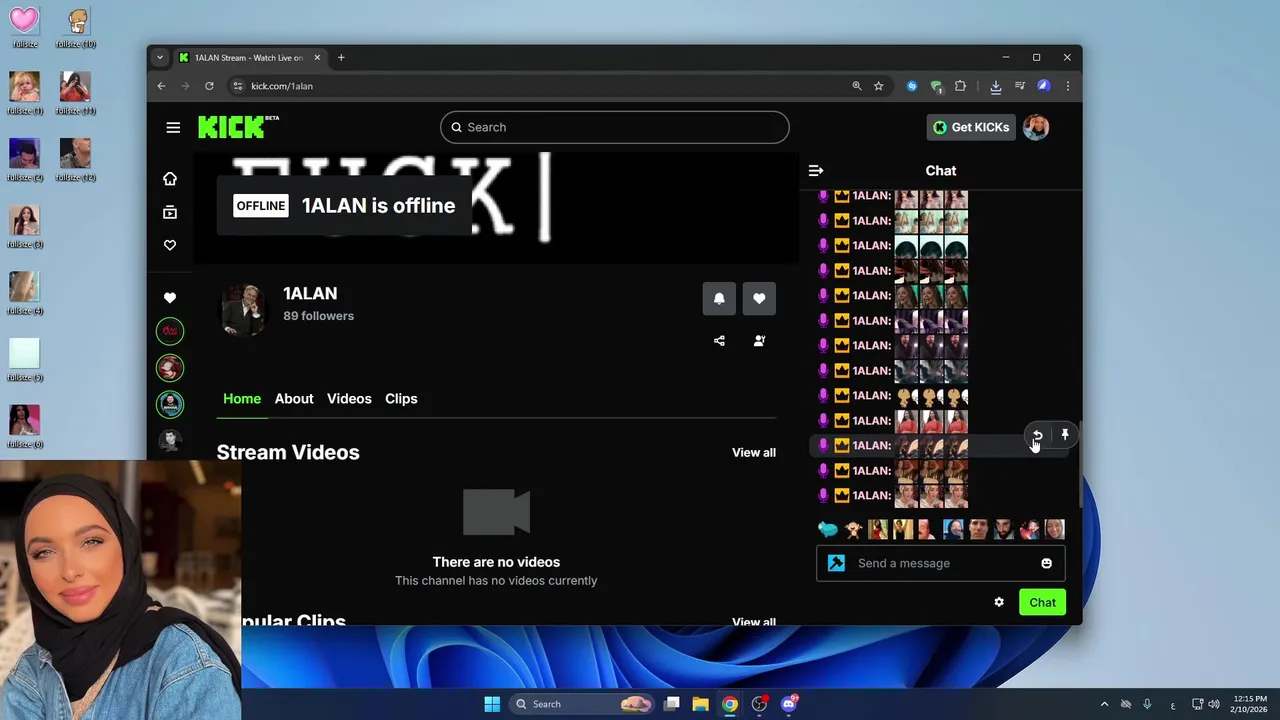Pin the highlighted 1ALAN chat message

[1065, 435]
